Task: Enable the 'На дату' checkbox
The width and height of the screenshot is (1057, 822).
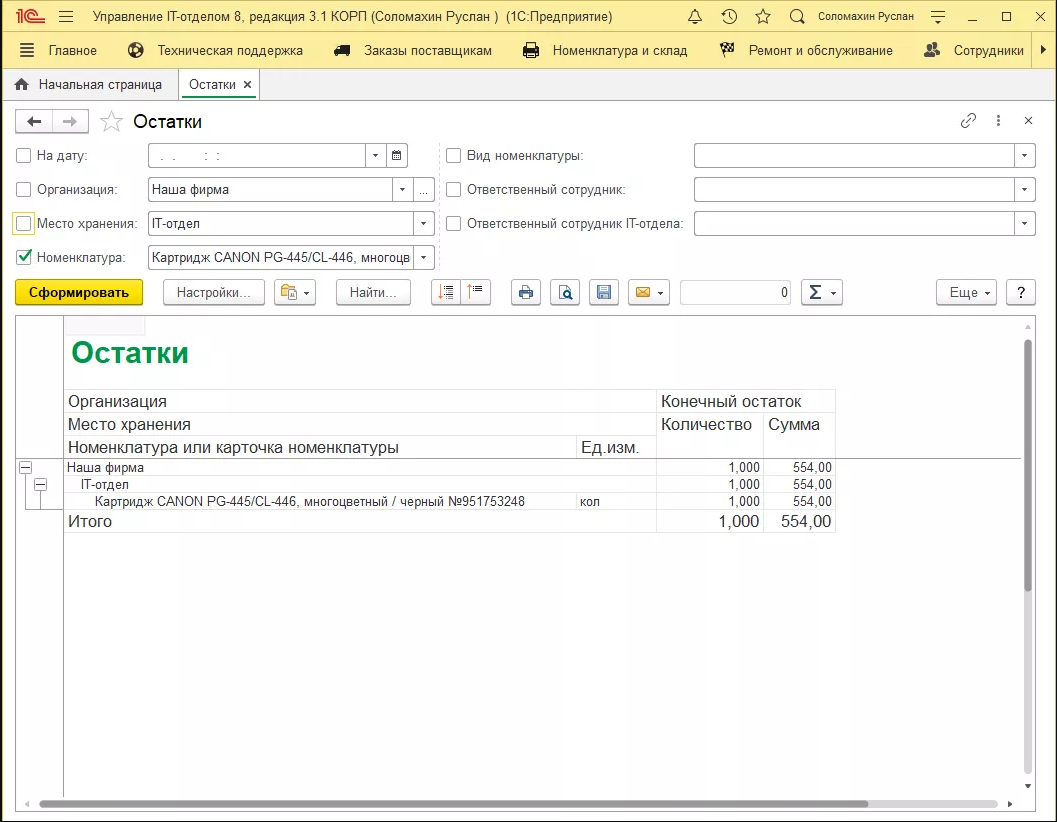Action: (24, 156)
